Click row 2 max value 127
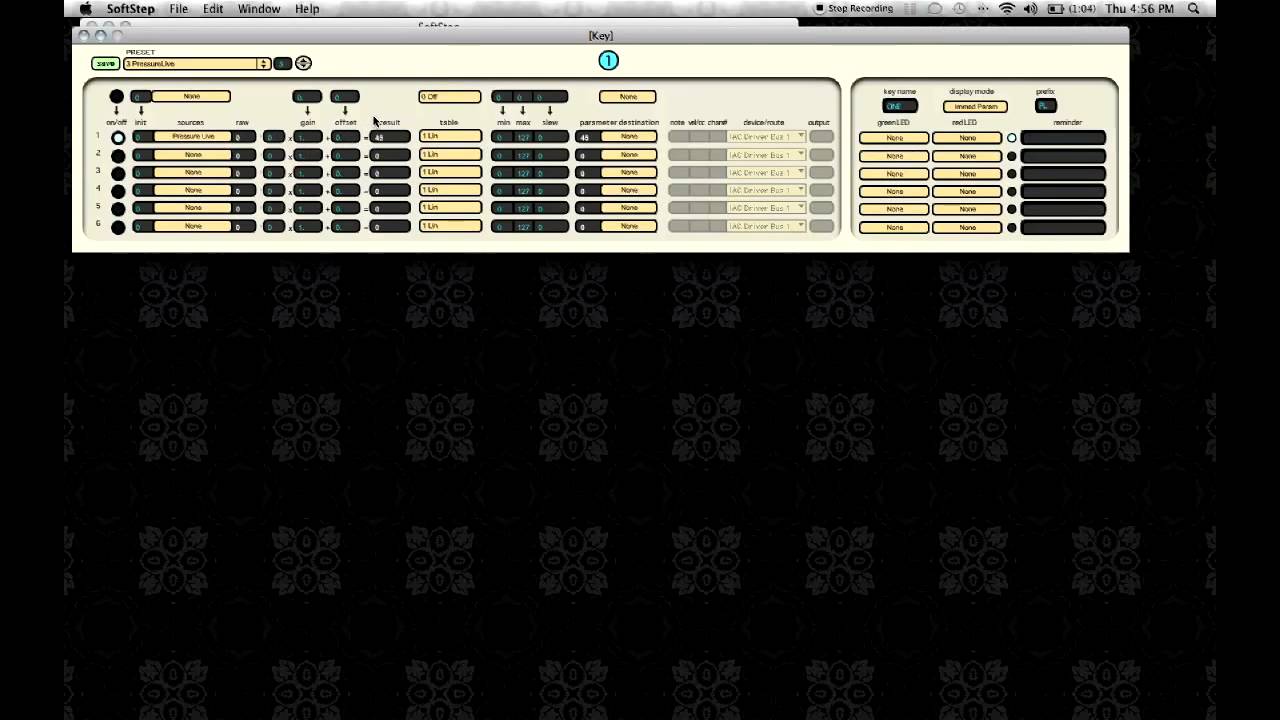 (x=523, y=155)
